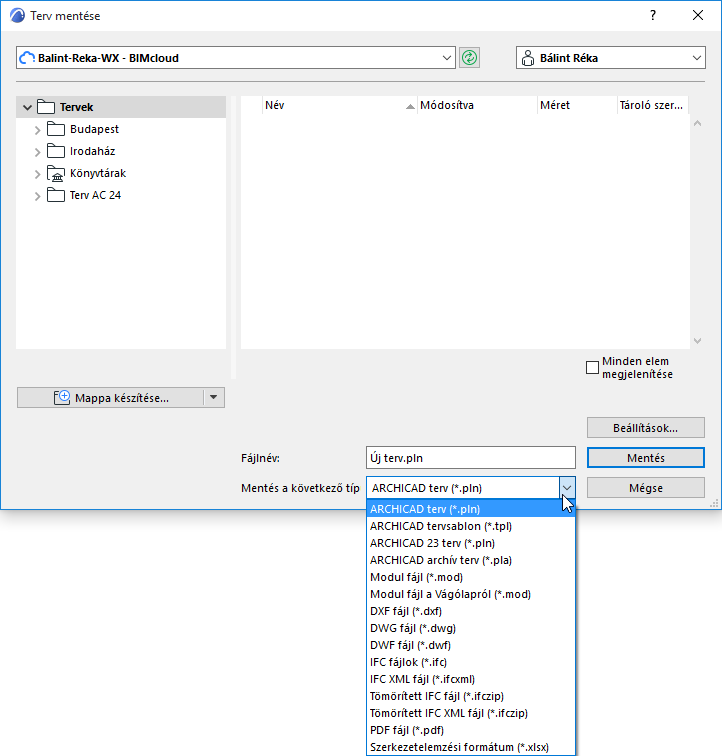Open the Balint-Reka-WX BIMcloud server dropdown

447,58
